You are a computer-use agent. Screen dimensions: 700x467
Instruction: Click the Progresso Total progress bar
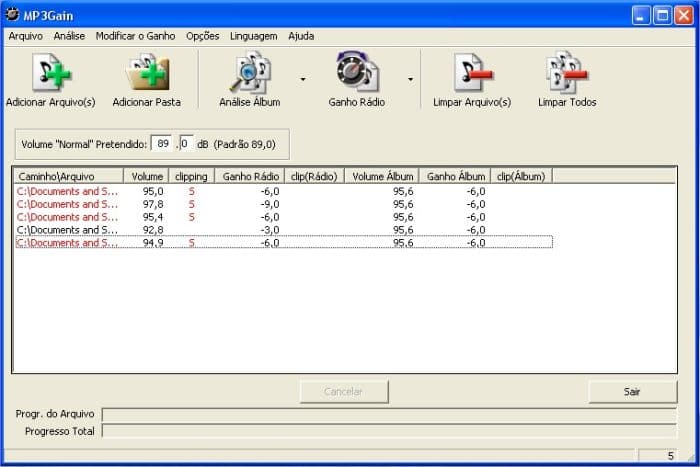pos(389,431)
